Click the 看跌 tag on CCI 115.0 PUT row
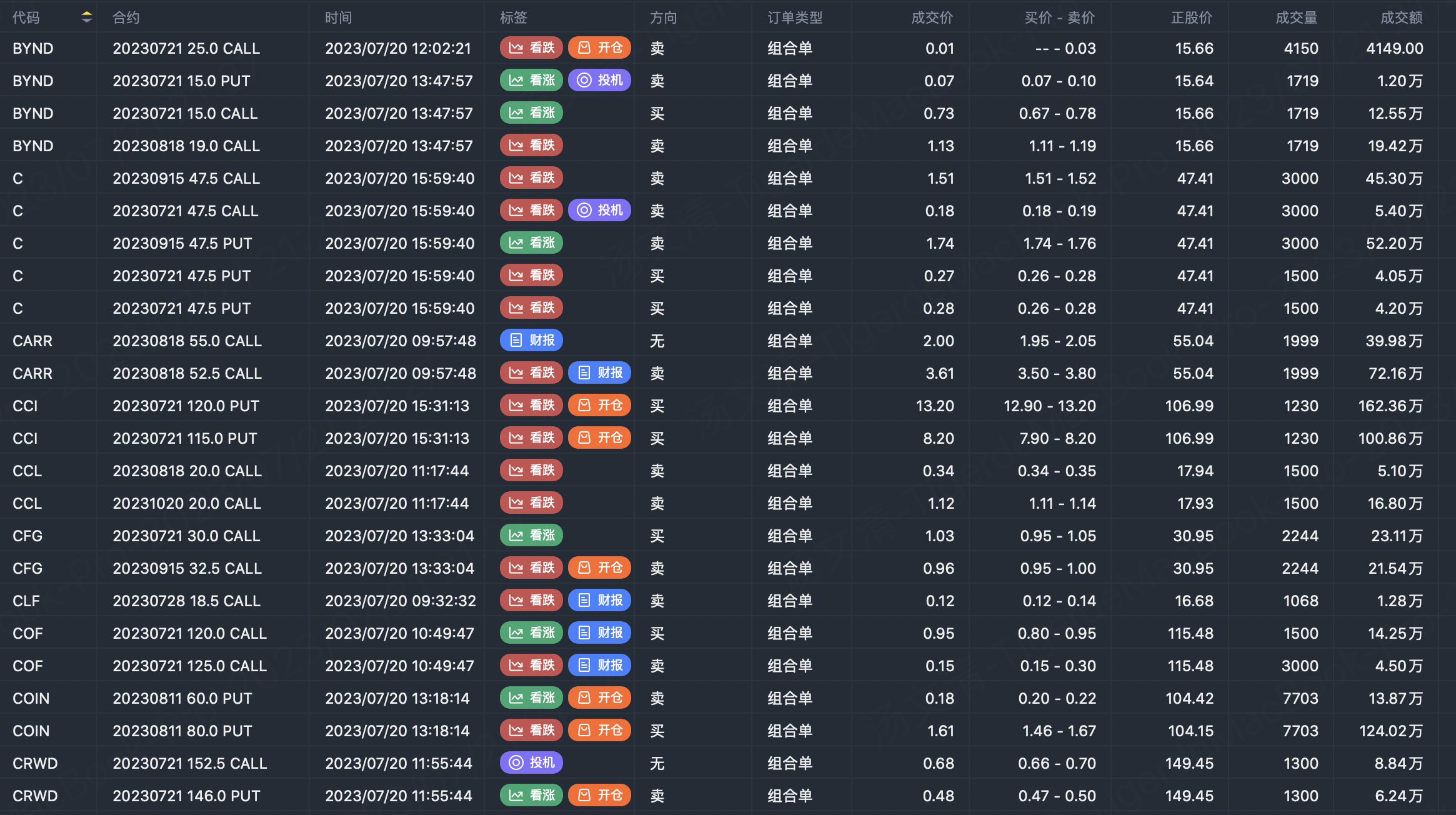This screenshot has width=1456, height=815. [x=532, y=438]
